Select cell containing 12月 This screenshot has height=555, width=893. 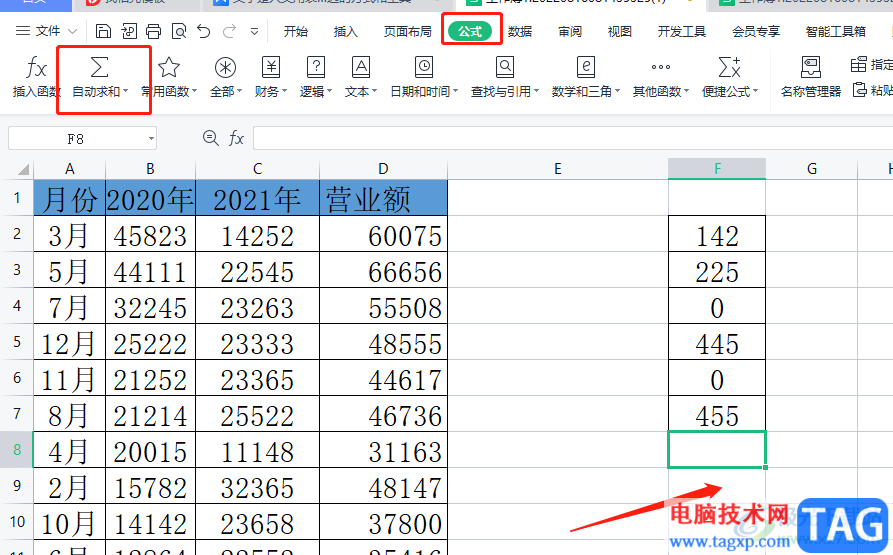69,342
